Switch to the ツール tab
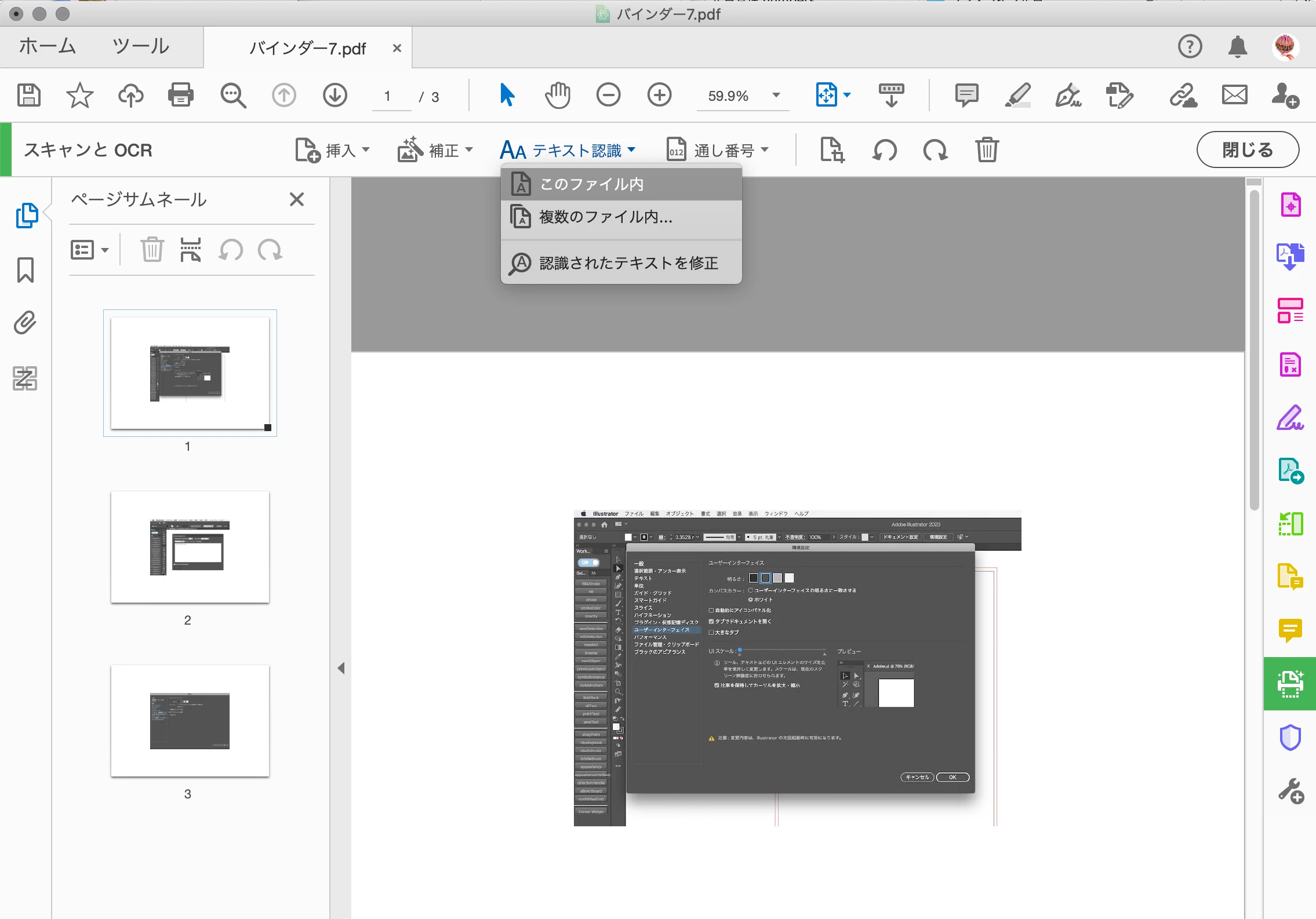1316x919 pixels. pyautogui.click(x=141, y=46)
